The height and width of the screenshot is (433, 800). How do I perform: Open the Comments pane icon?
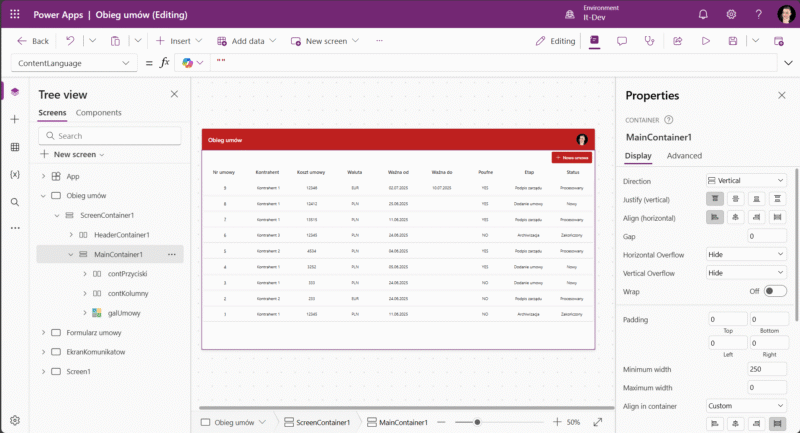[x=621, y=41]
